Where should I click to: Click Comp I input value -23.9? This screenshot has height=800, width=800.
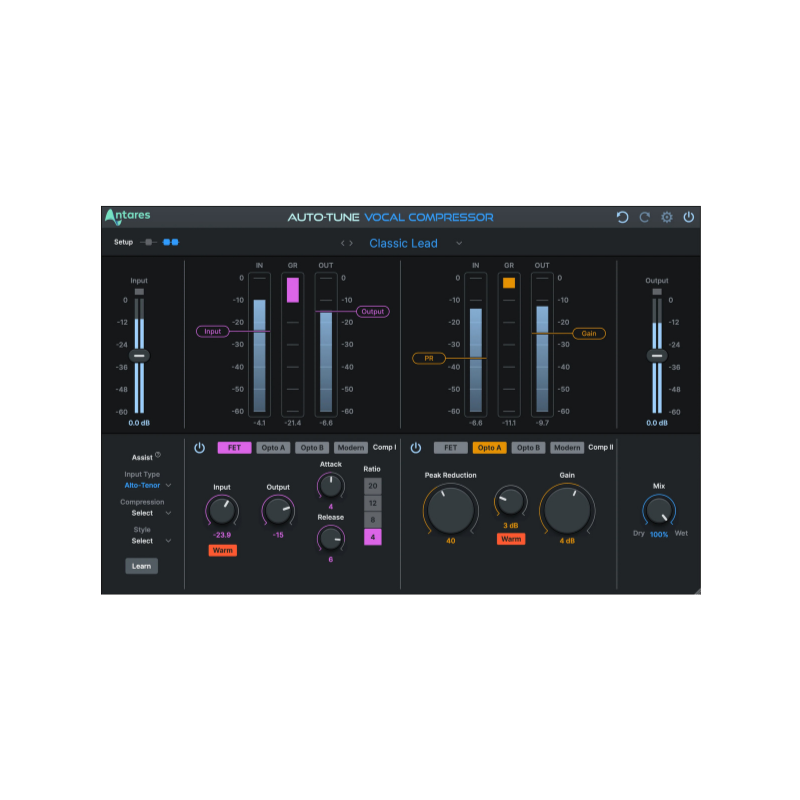222,535
